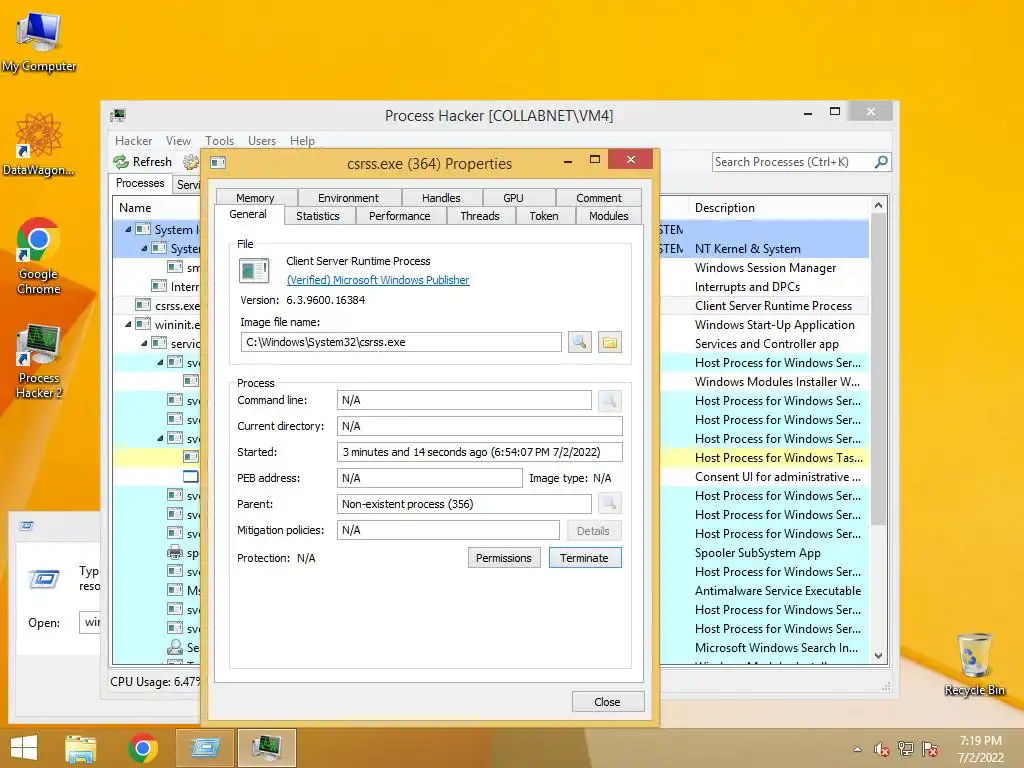
Task: Open the Modules tab
Action: coord(609,216)
